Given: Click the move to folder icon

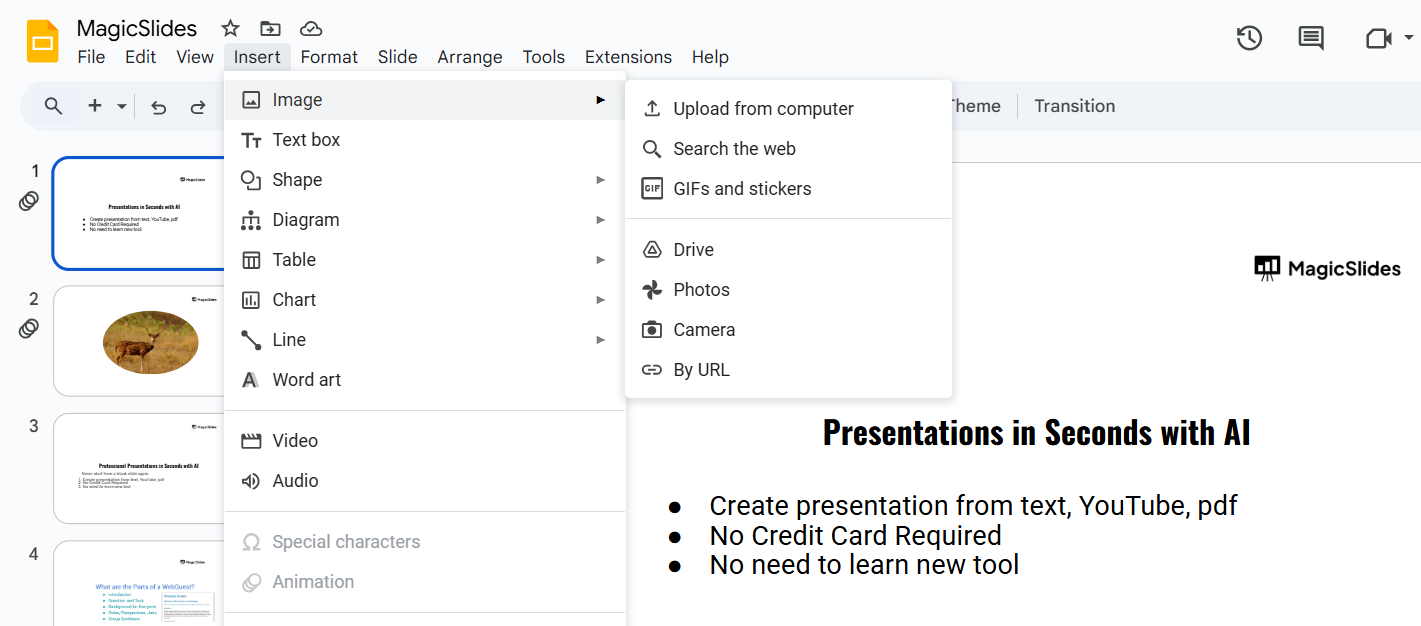Looking at the screenshot, I should point(270,28).
